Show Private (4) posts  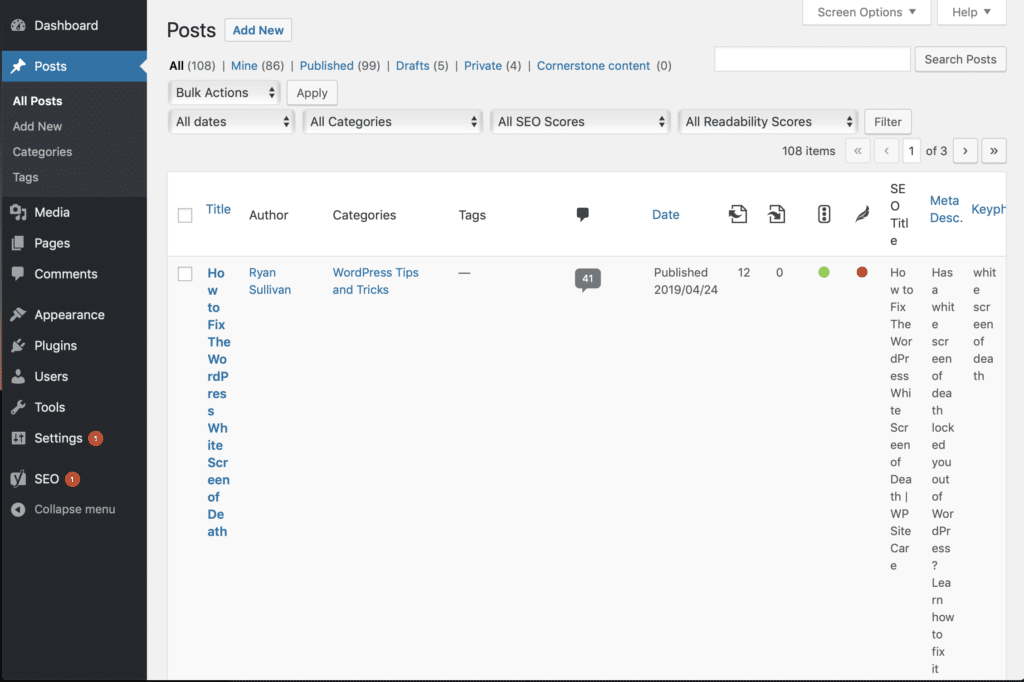[492, 66]
